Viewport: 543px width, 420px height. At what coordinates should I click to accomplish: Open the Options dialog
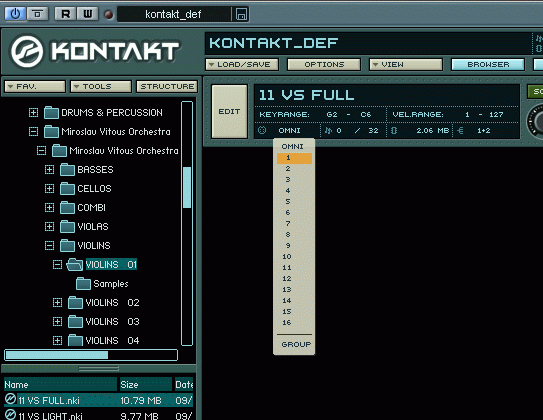coord(324,64)
